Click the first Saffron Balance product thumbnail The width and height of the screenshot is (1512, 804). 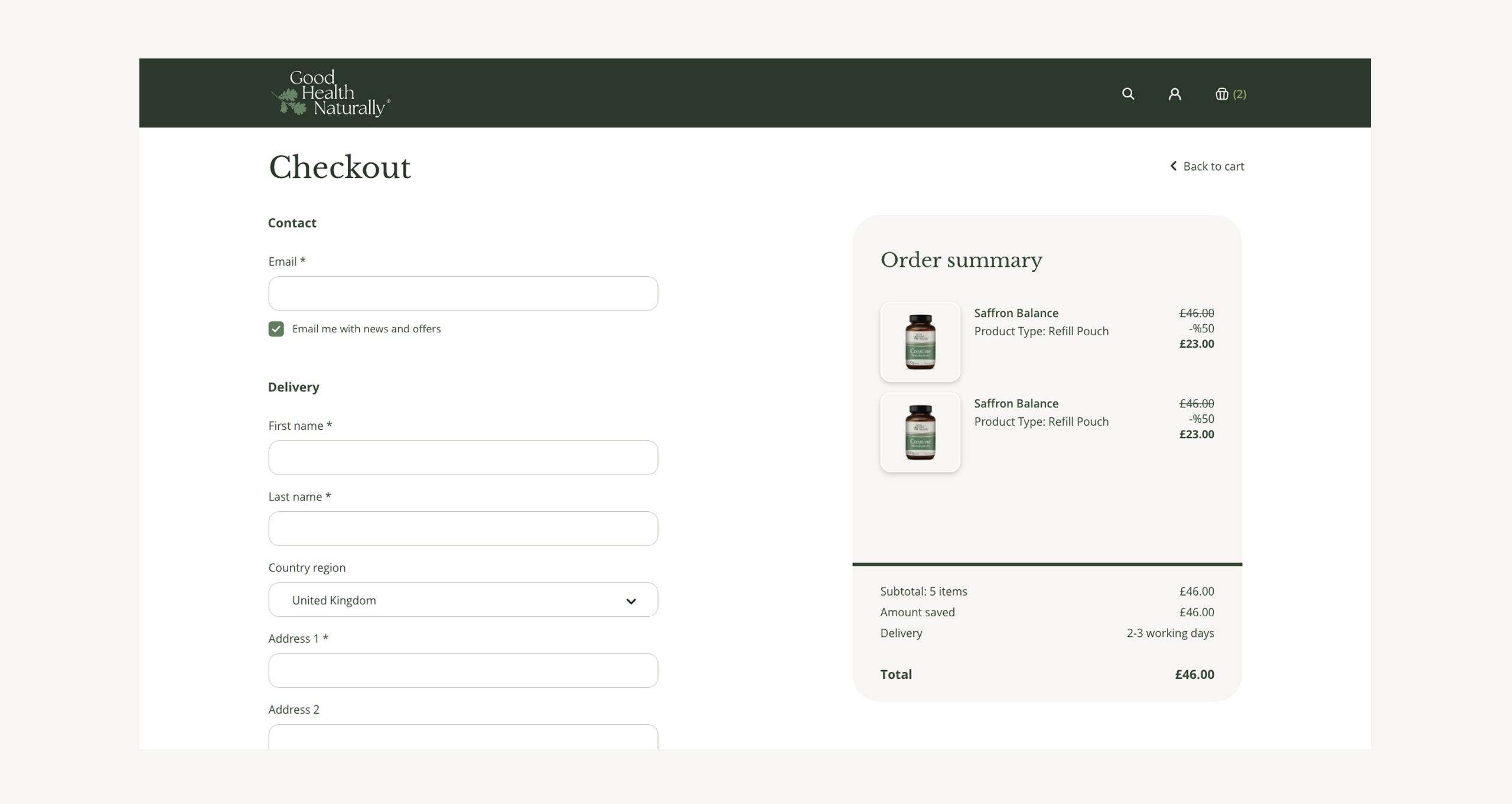tap(920, 342)
